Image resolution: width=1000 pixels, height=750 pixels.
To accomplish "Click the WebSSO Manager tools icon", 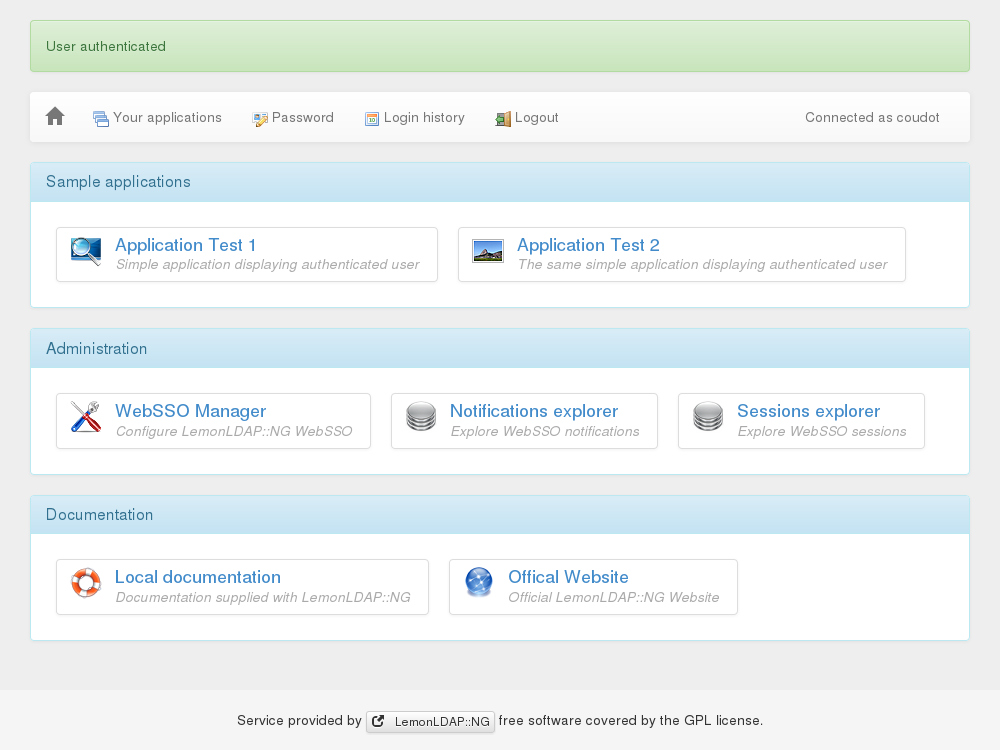I will [x=86, y=416].
